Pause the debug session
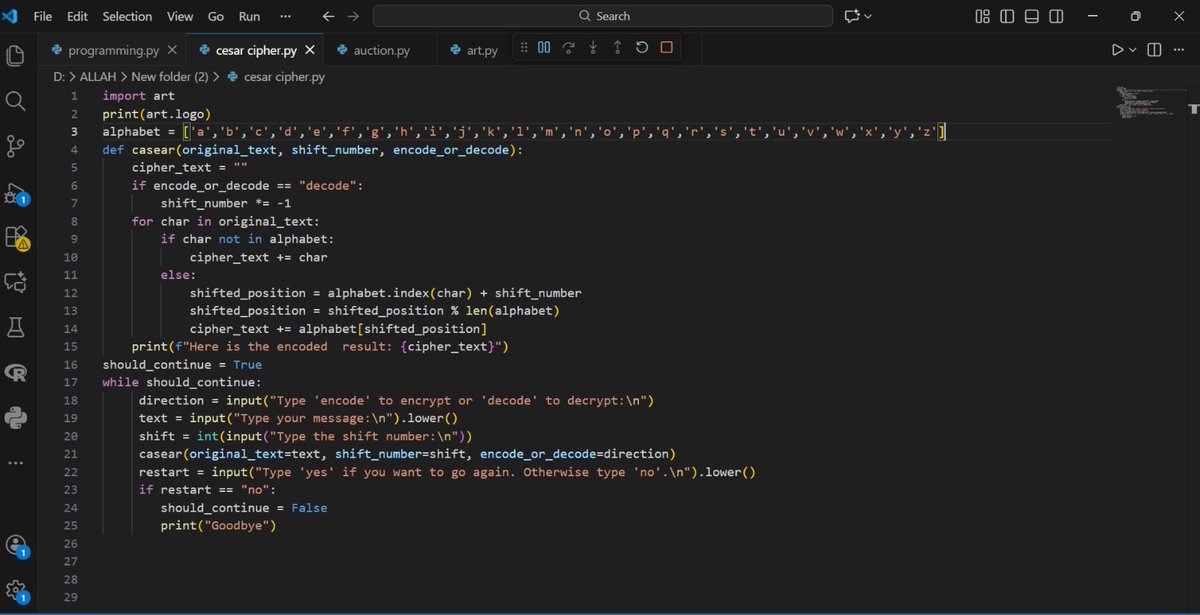 [544, 47]
